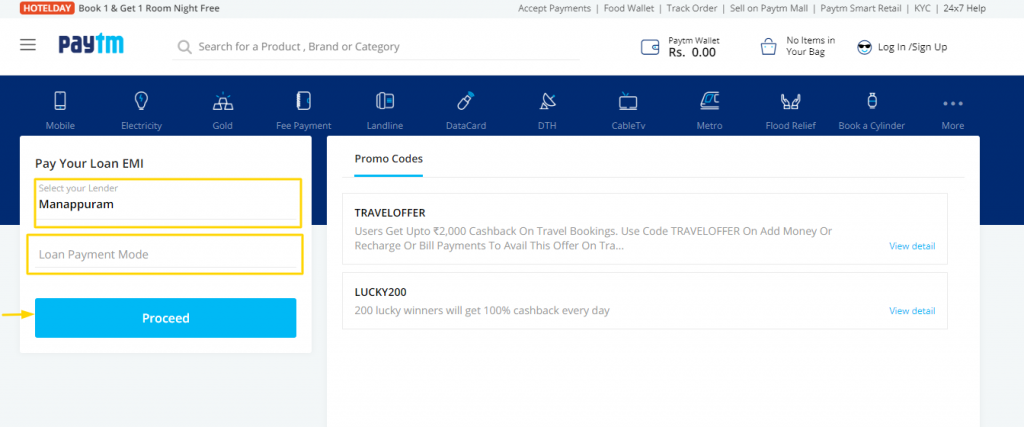Click the search magnifier icon
Screen dimensions: 1024x427
[x=185, y=47]
